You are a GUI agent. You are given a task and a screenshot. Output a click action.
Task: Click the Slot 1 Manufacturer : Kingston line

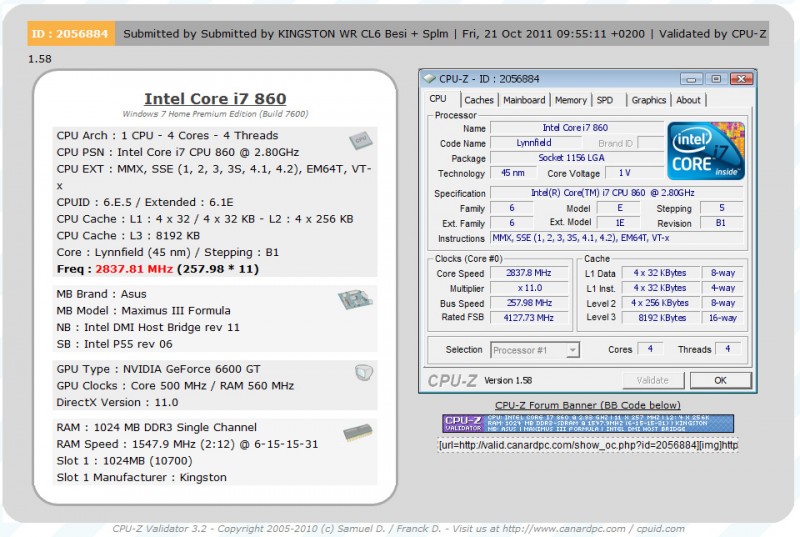pyautogui.click(x=141, y=477)
